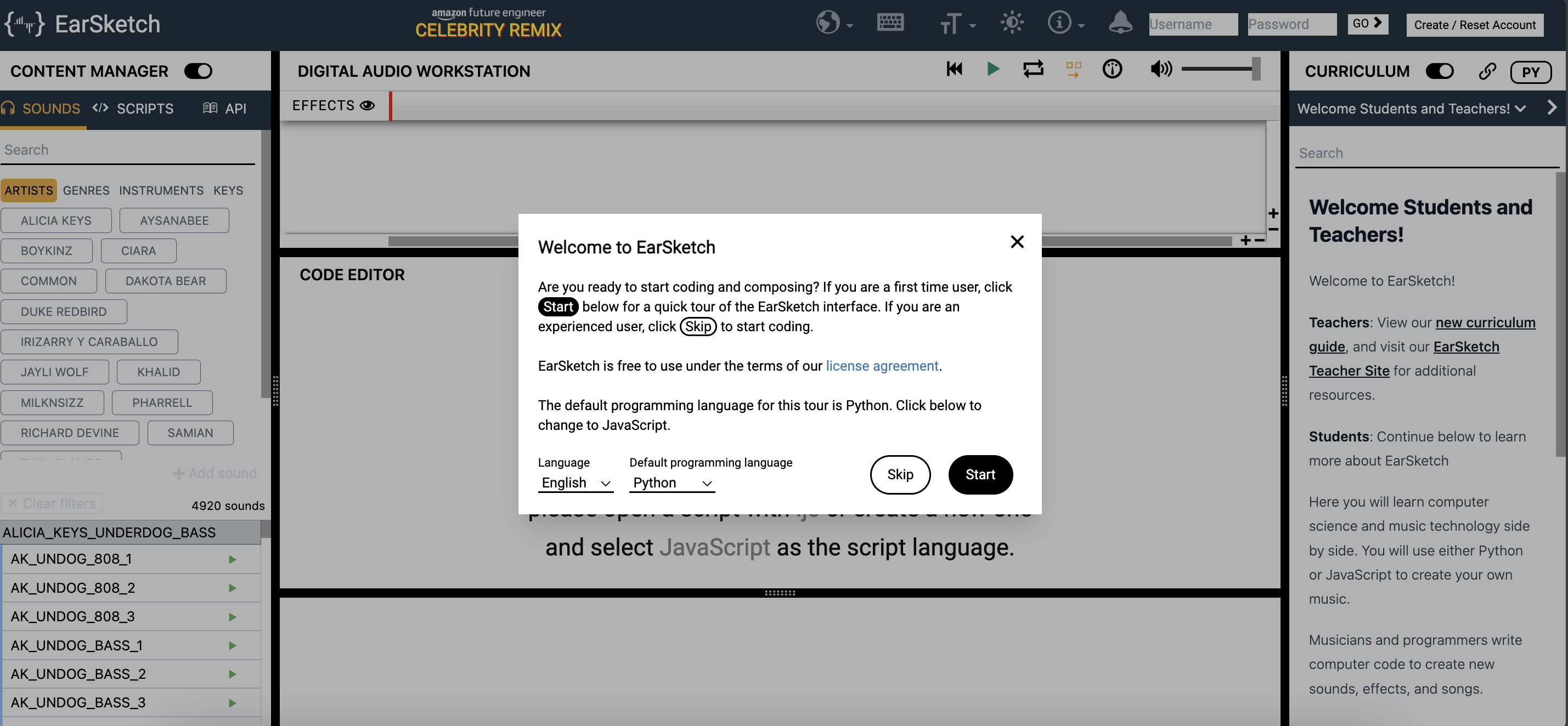
Task: Click the metronome toggle icon
Action: pos(1112,70)
